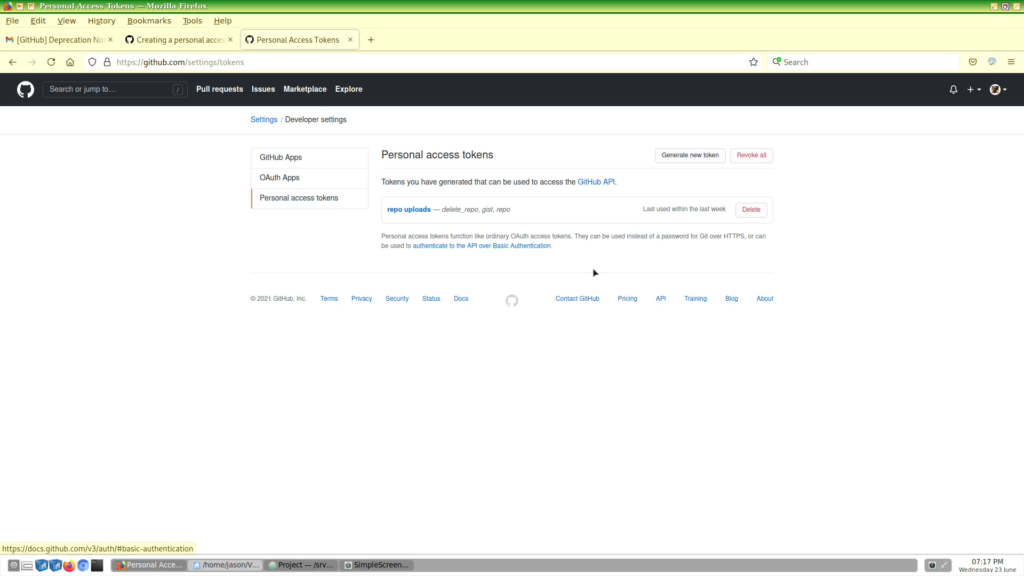The height and width of the screenshot is (576, 1024).
Task: Click the tracking protection shield icon
Action: [92, 62]
